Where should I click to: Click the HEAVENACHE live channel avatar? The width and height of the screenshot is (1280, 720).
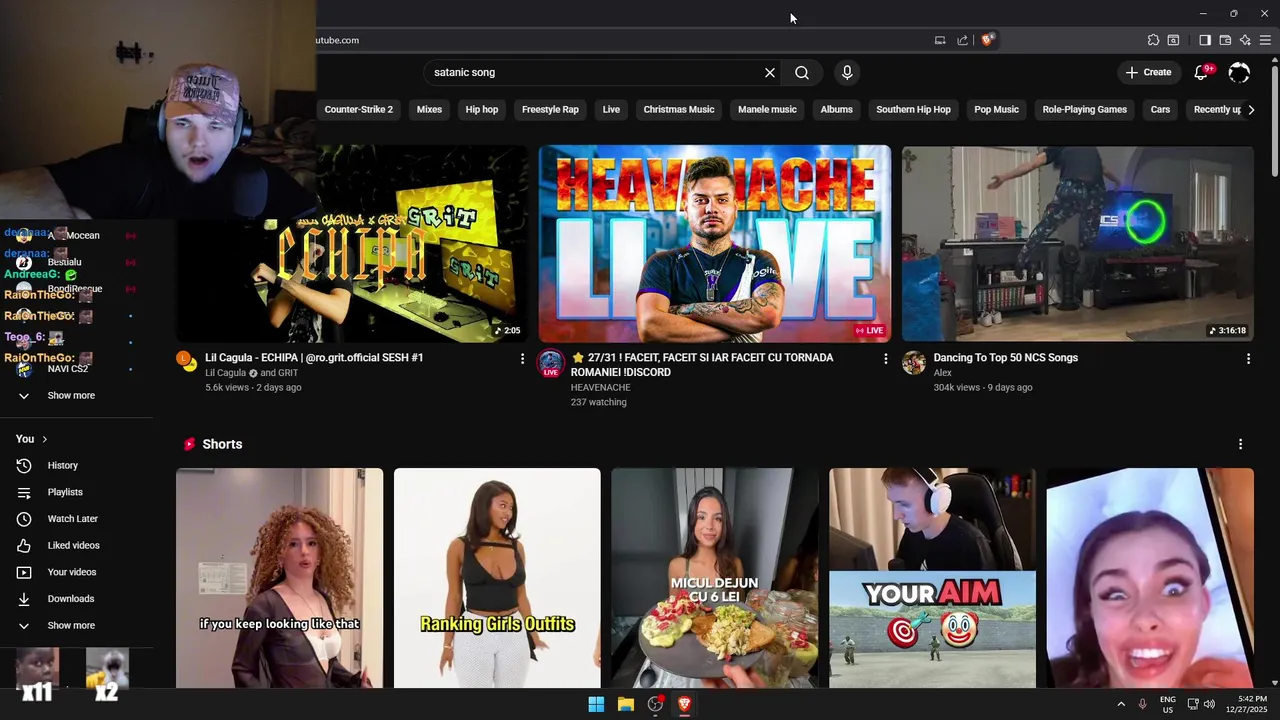coord(551,362)
